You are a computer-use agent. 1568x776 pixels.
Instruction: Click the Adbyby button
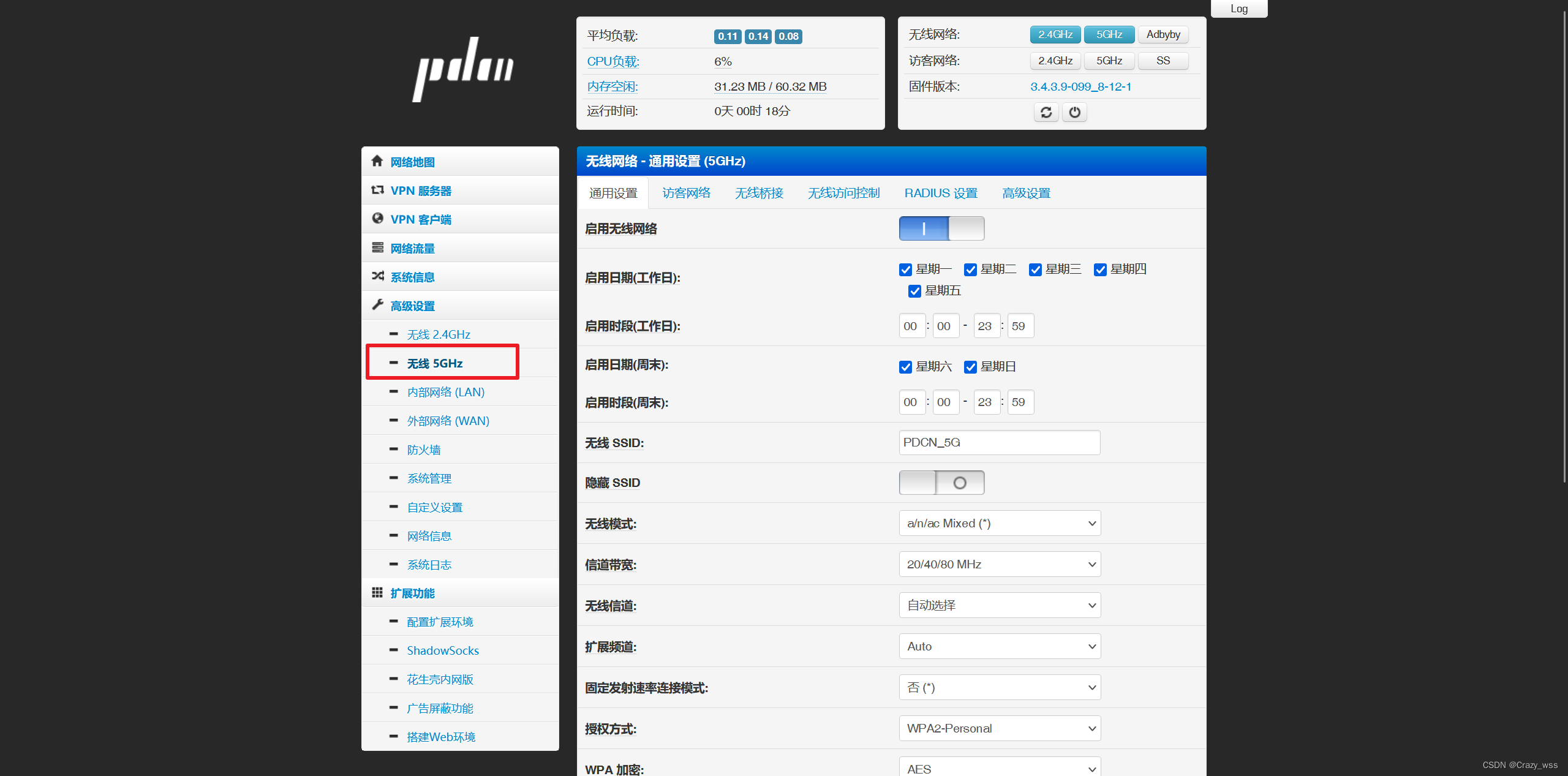click(x=1163, y=35)
